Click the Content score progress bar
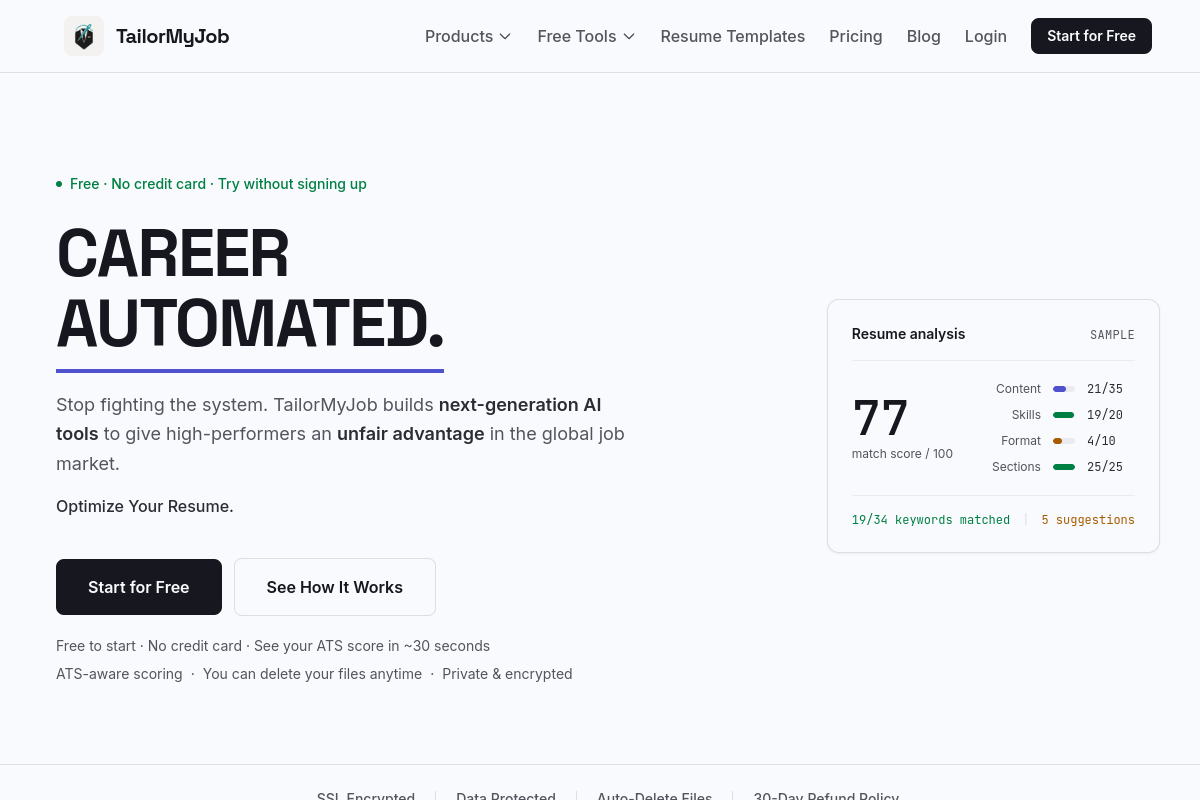The width and height of the screenshot is (1200, 800). tap(1064, 389)
